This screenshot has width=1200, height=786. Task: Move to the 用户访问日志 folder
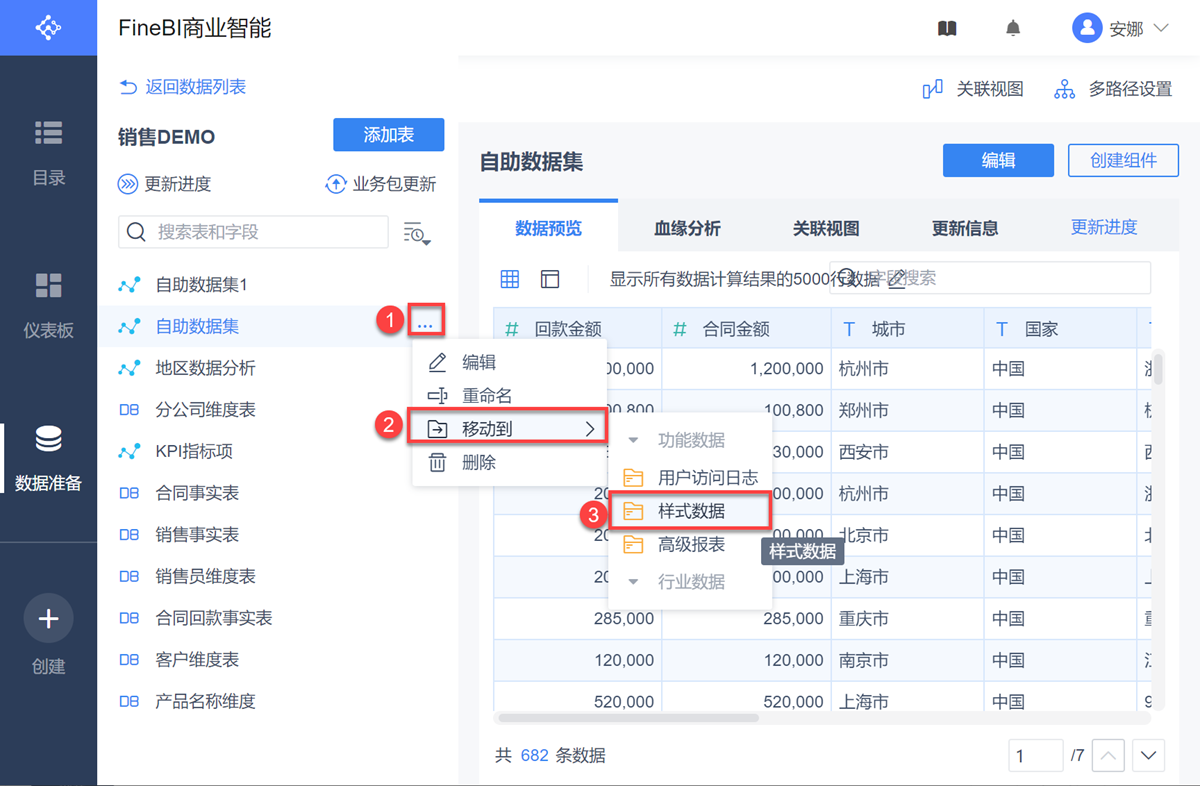click(690, 477)
